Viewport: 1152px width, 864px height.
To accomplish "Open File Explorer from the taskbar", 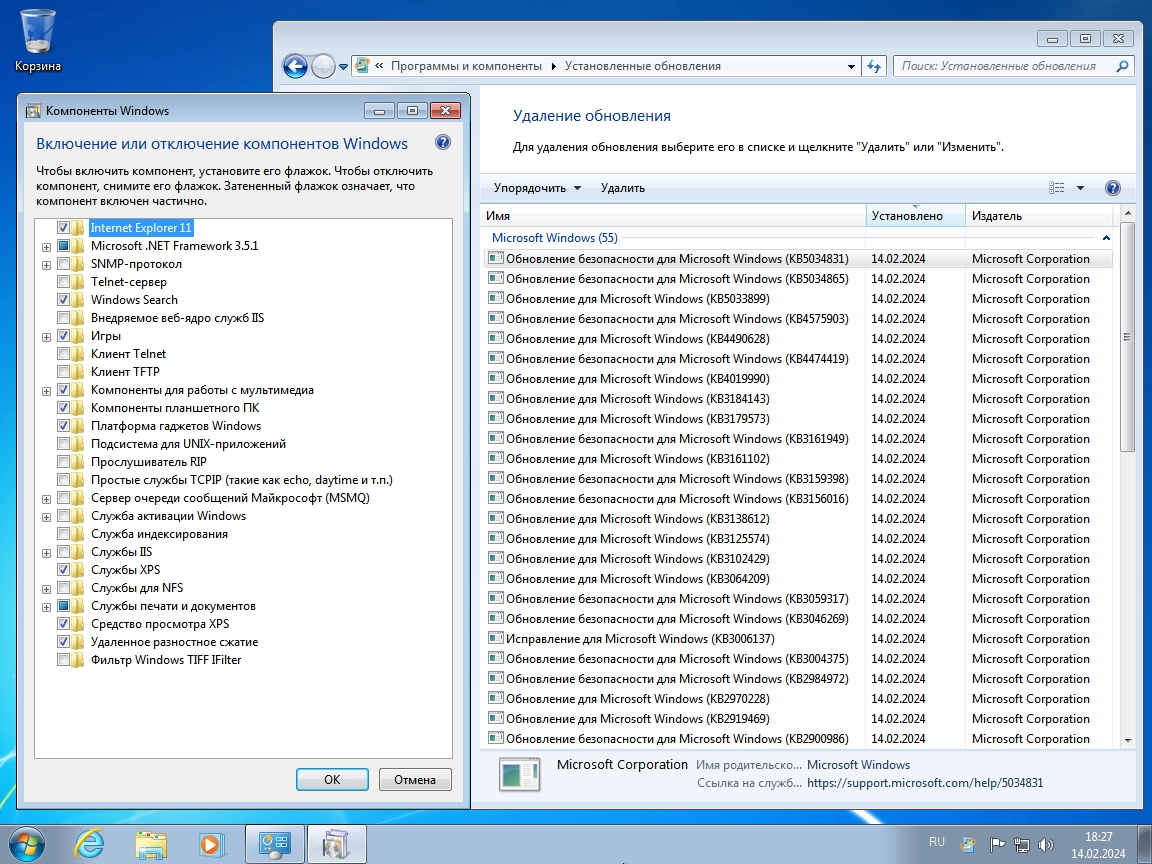I will tap(150, 843).
